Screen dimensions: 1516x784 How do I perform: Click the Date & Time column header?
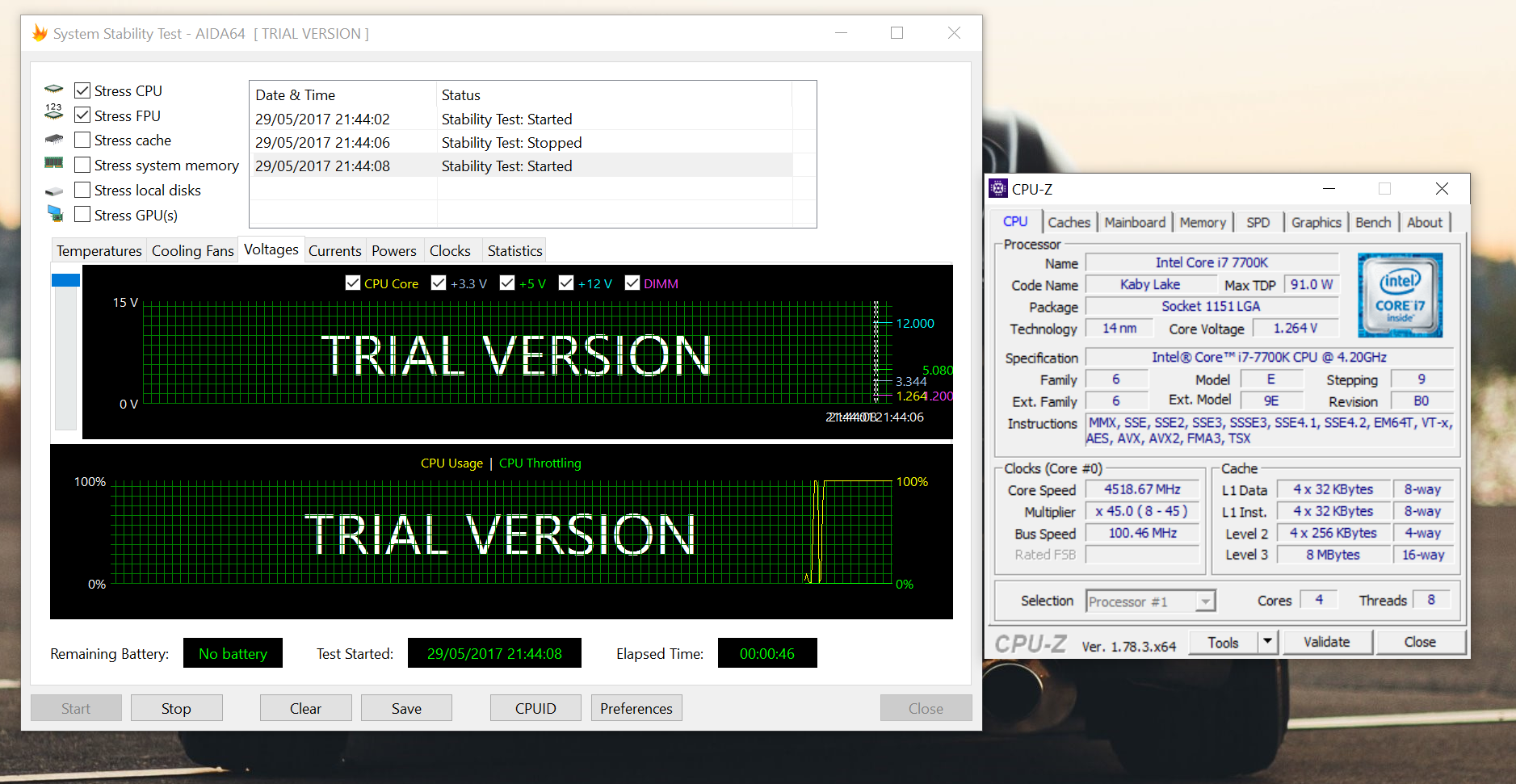click(x=343, y=94)
